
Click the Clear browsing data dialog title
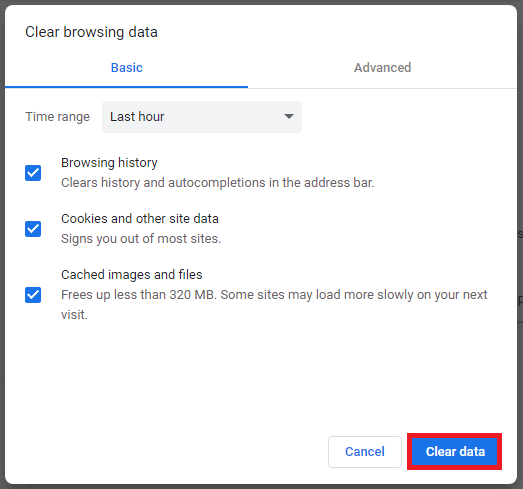point(91,32)
